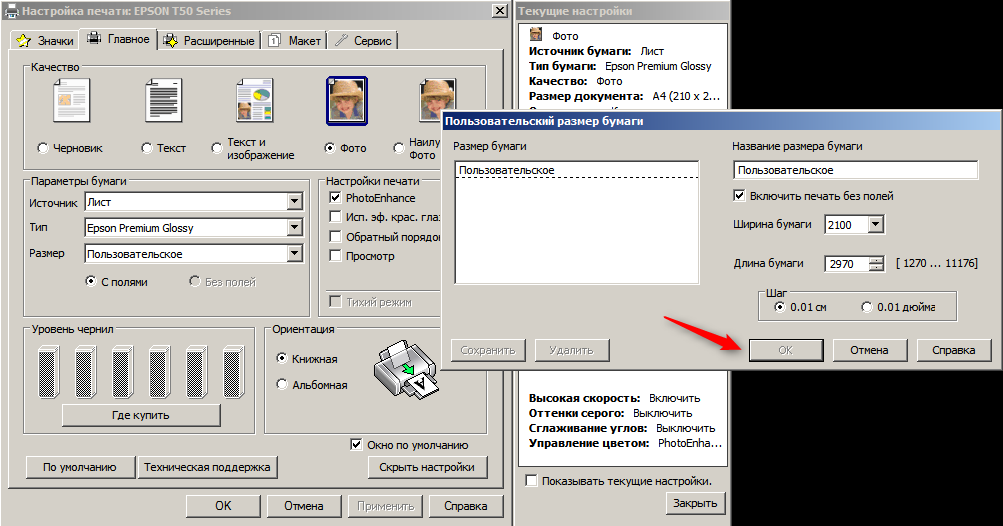Click OK in the print settings window
1003x526 pixels.
click(223, 506)
